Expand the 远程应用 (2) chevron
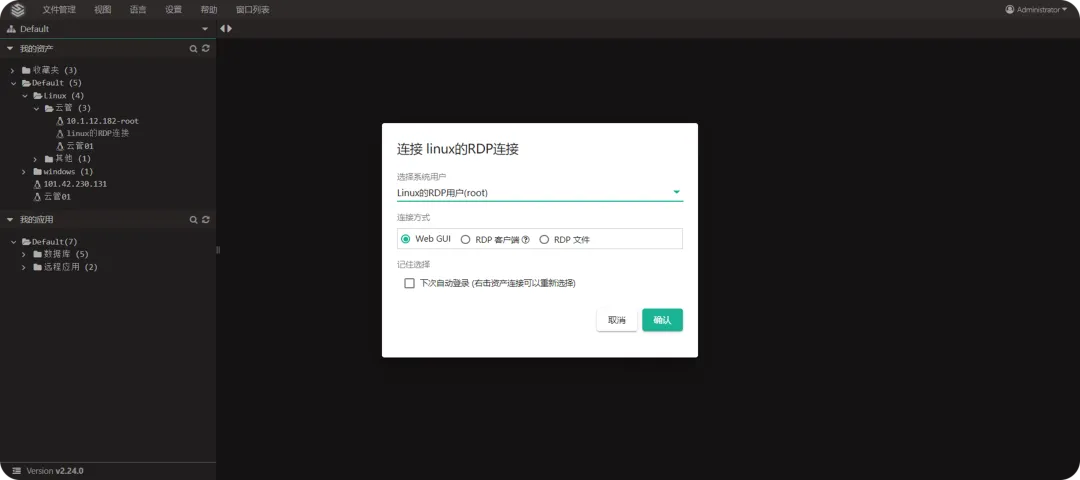The width and height of the screenshot is (1080, 480). tap(24, 267)
